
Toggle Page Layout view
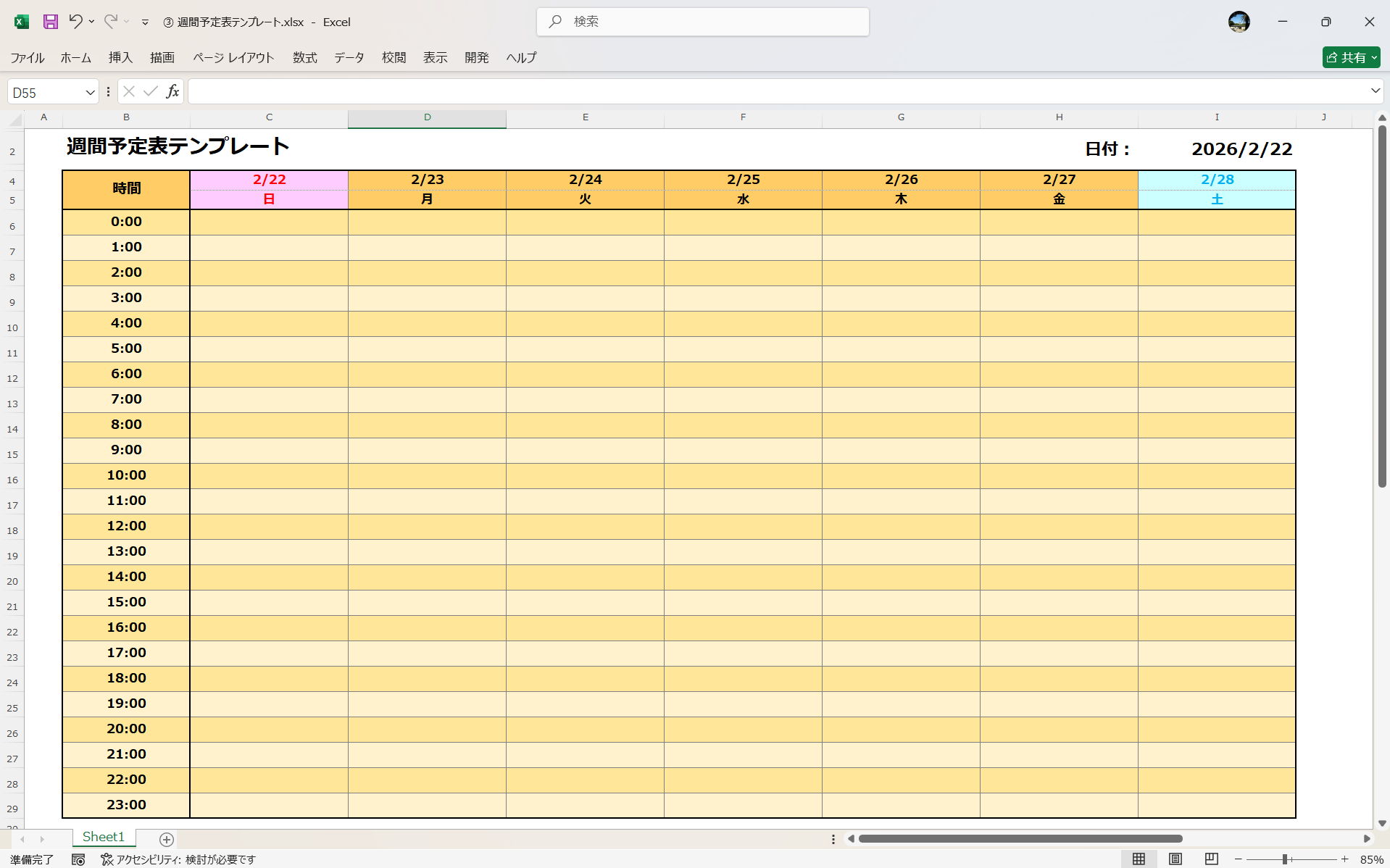point(1175,859)
